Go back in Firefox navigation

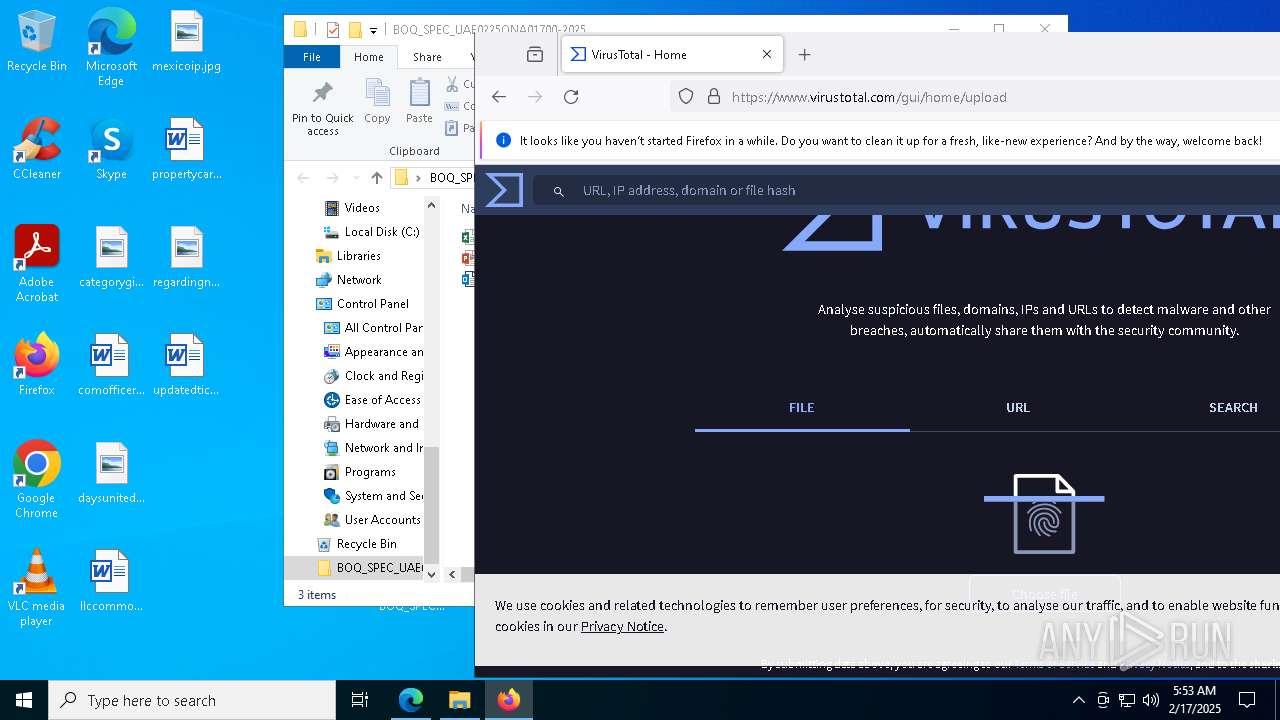click(x=499, y=97)
